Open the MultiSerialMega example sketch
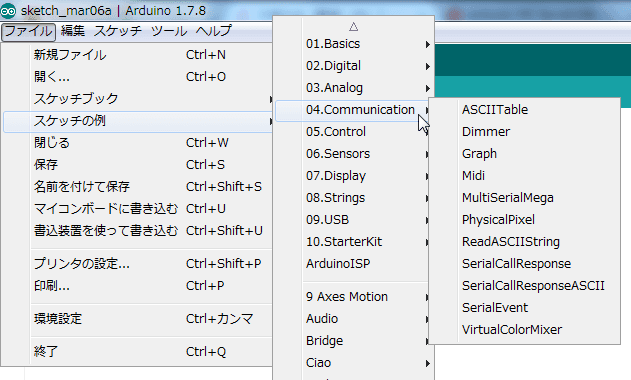This screenshot has height=380, width=631. (x=524, y=198)
